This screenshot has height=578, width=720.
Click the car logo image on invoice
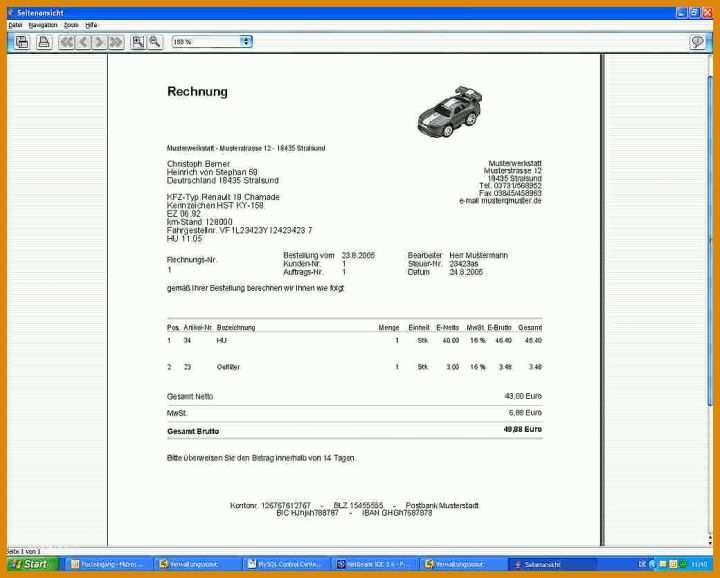pos(450,112)
